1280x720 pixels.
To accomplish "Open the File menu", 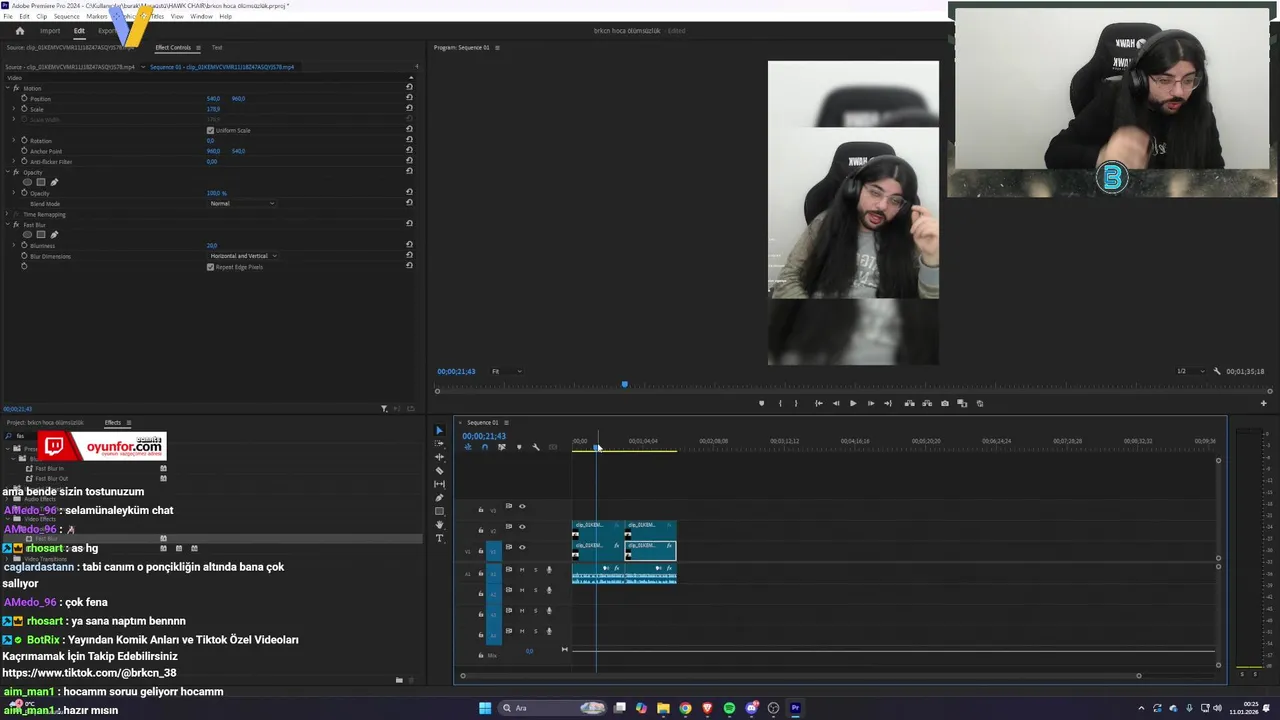I will pos(8,16).
